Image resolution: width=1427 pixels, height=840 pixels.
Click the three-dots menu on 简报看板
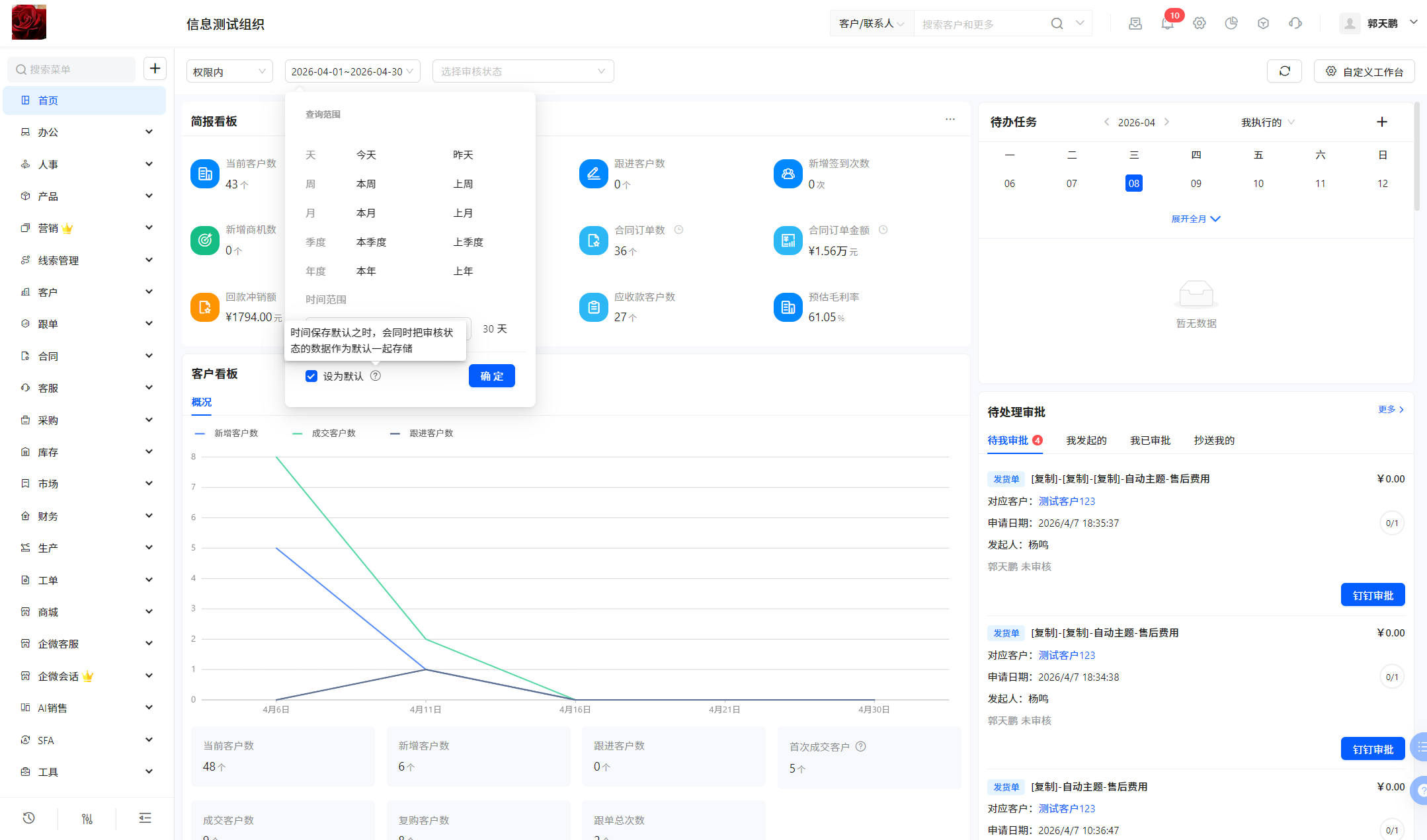[950, 120]
